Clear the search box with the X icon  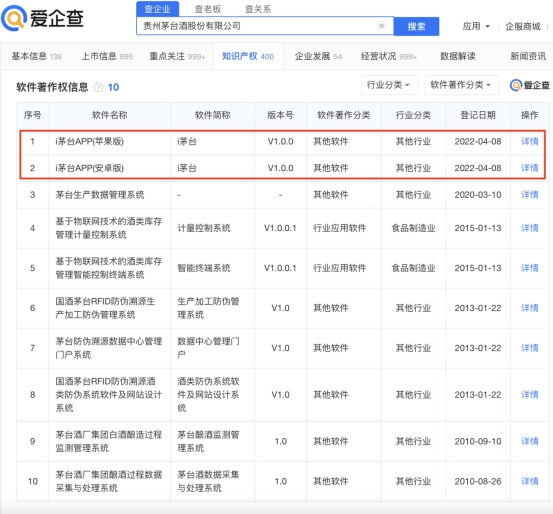point(381,26)
